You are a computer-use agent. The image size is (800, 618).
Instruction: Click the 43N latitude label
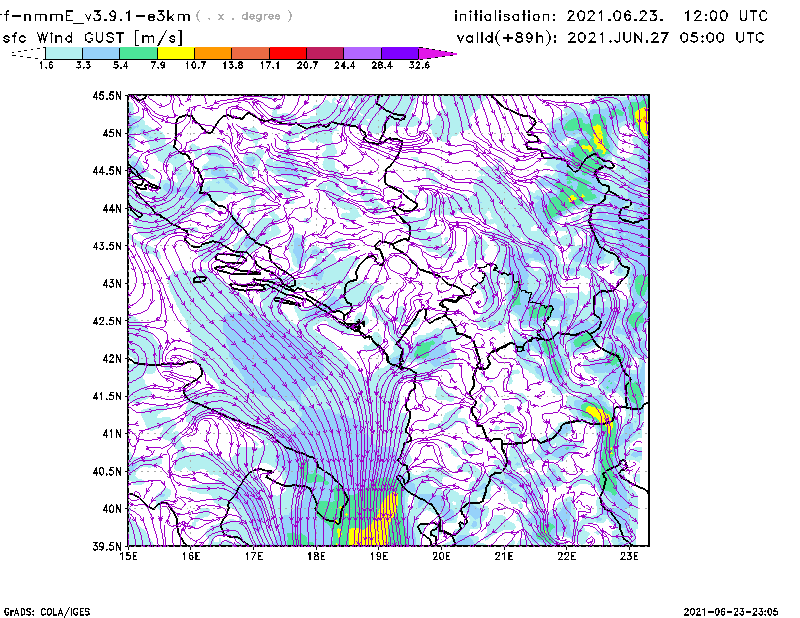[112, 283]
